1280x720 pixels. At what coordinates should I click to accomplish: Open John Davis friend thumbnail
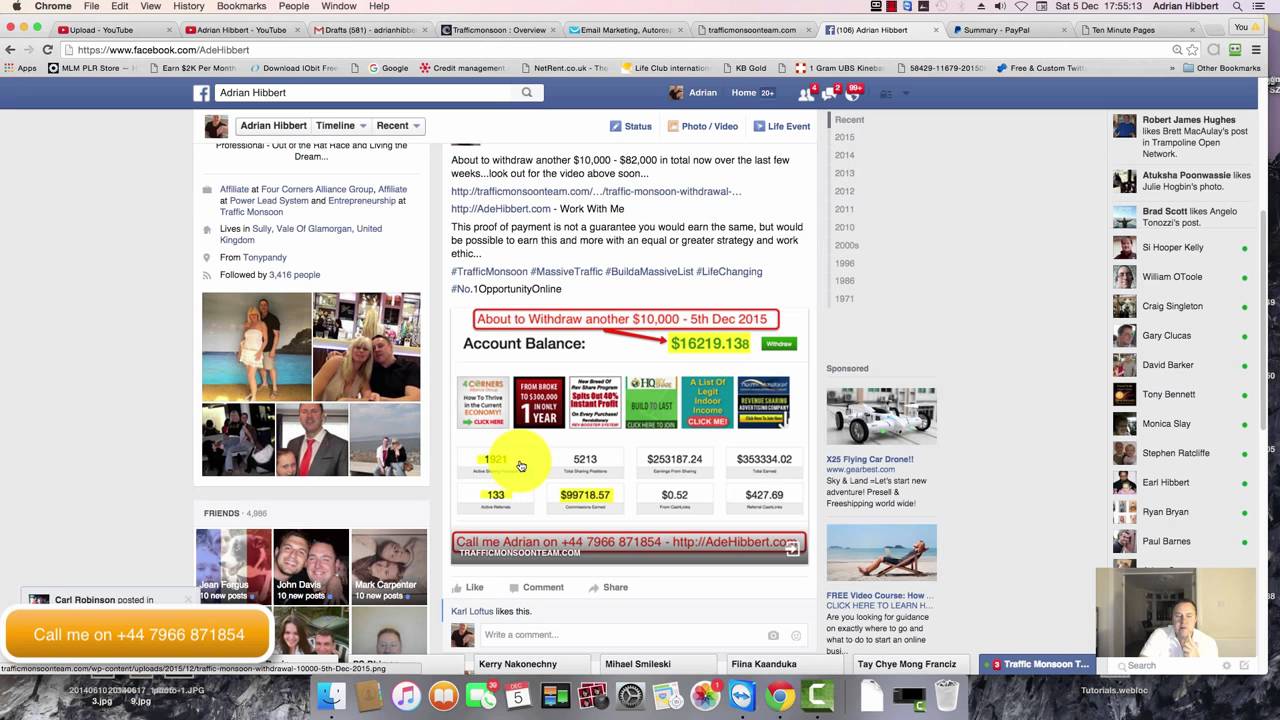click(x=312, y=567)
